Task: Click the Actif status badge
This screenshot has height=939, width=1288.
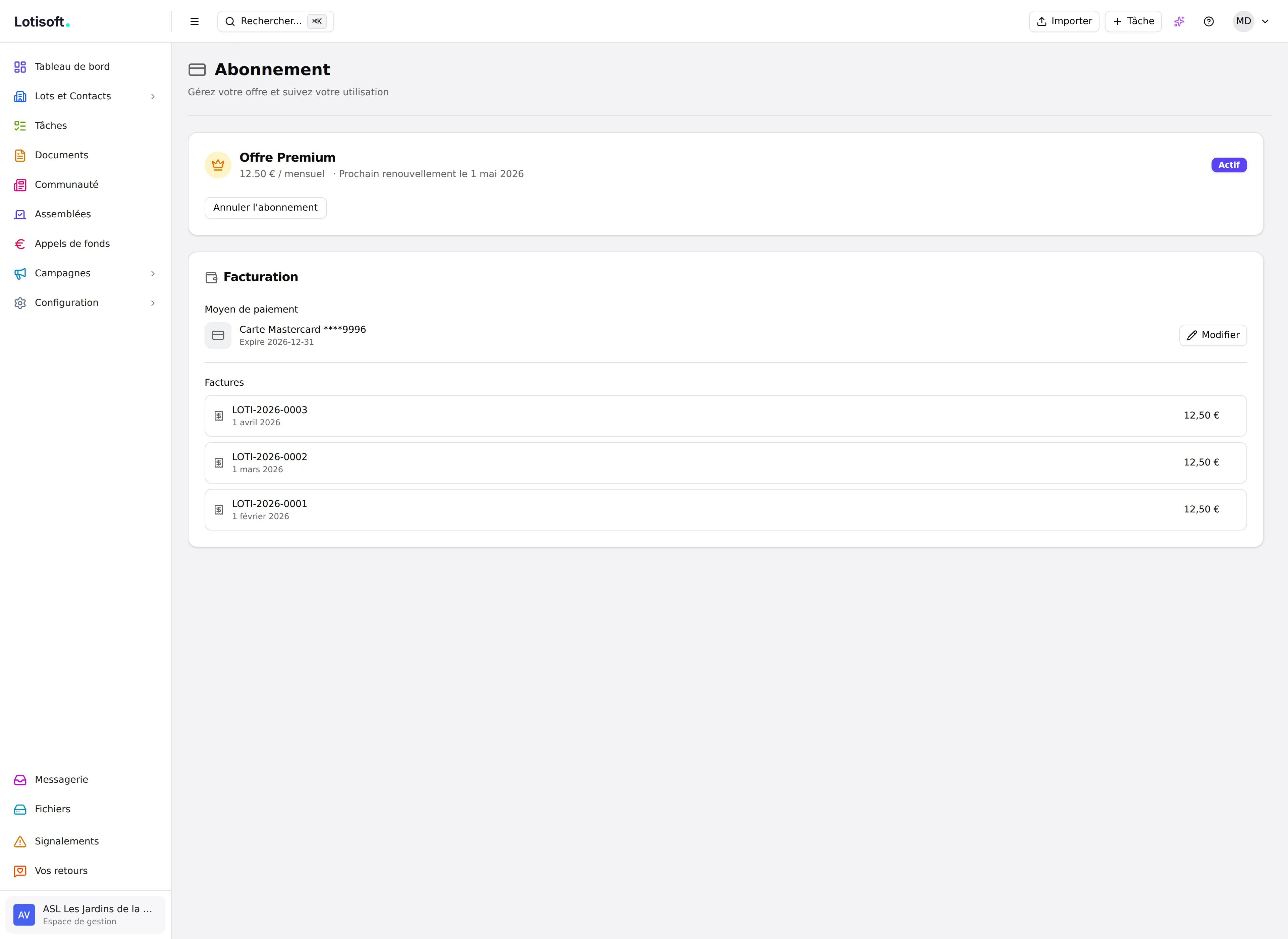Action: click(1229, 165)
